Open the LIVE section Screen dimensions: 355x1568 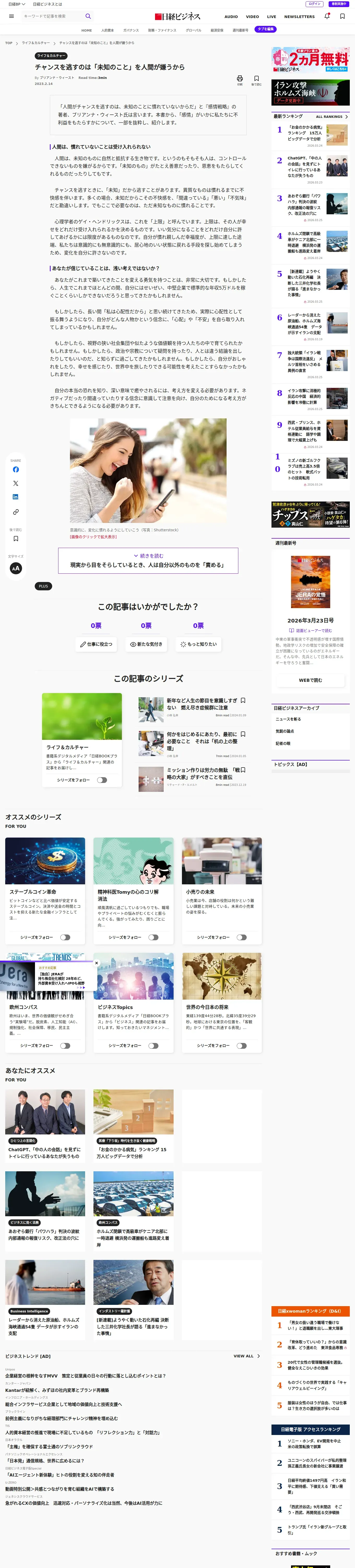[x=272, y=17]
